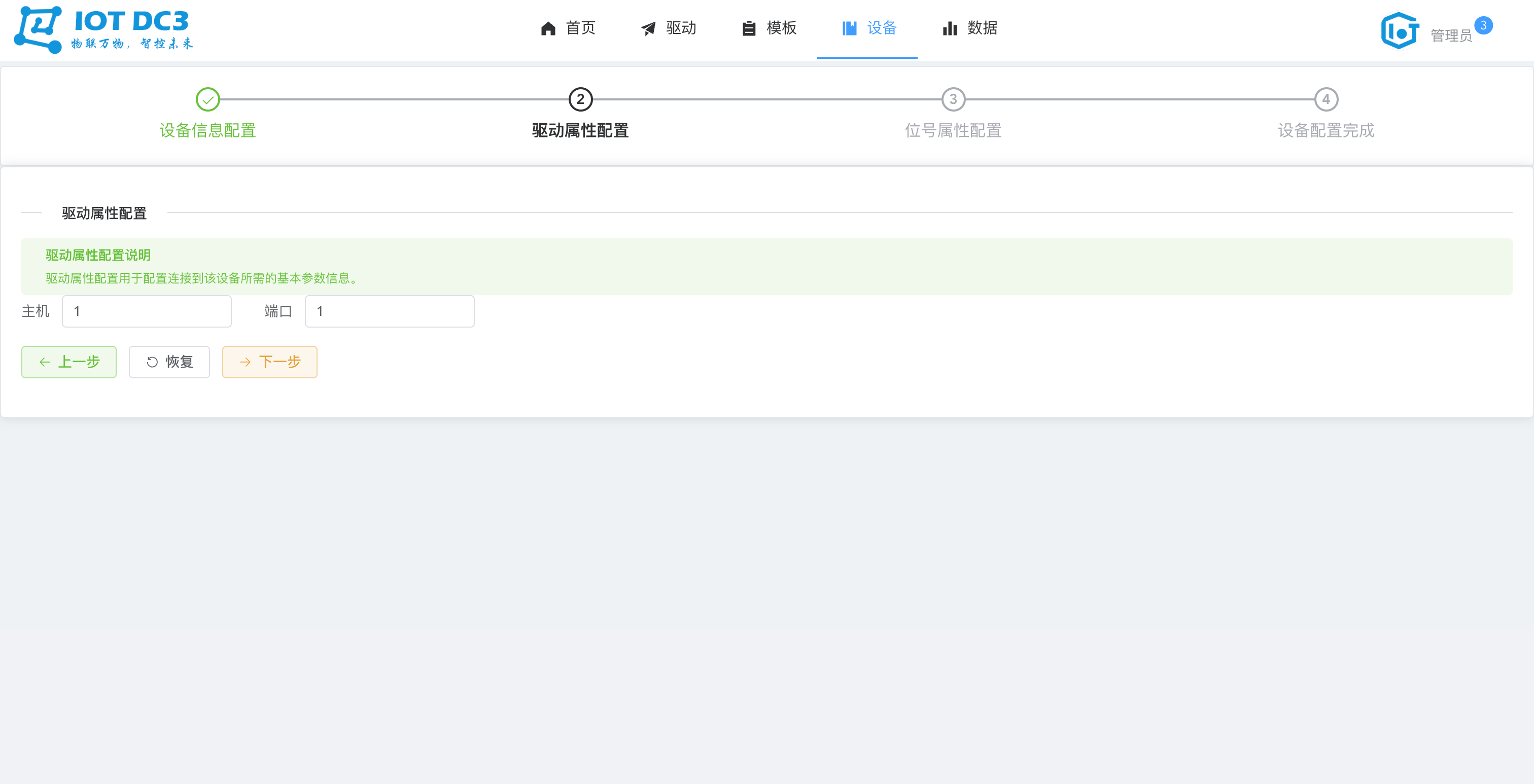Click the 上一步 button
Image resolution: width=1534 pixels, height=784 pixels.
[68, 362]
